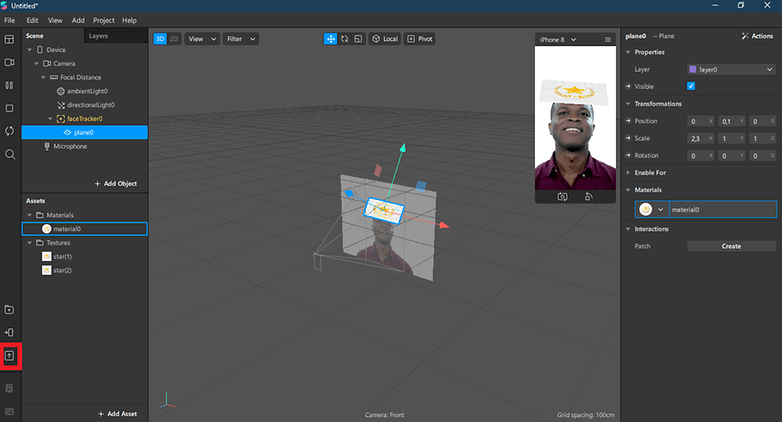Switch viewport to 2D mode

[x=174, y=39]
